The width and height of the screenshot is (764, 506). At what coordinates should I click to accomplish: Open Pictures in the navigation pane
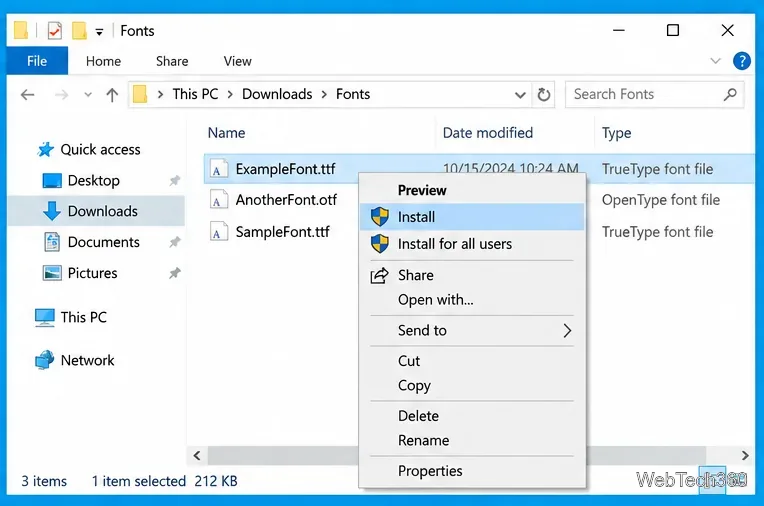tap(92, 273)
